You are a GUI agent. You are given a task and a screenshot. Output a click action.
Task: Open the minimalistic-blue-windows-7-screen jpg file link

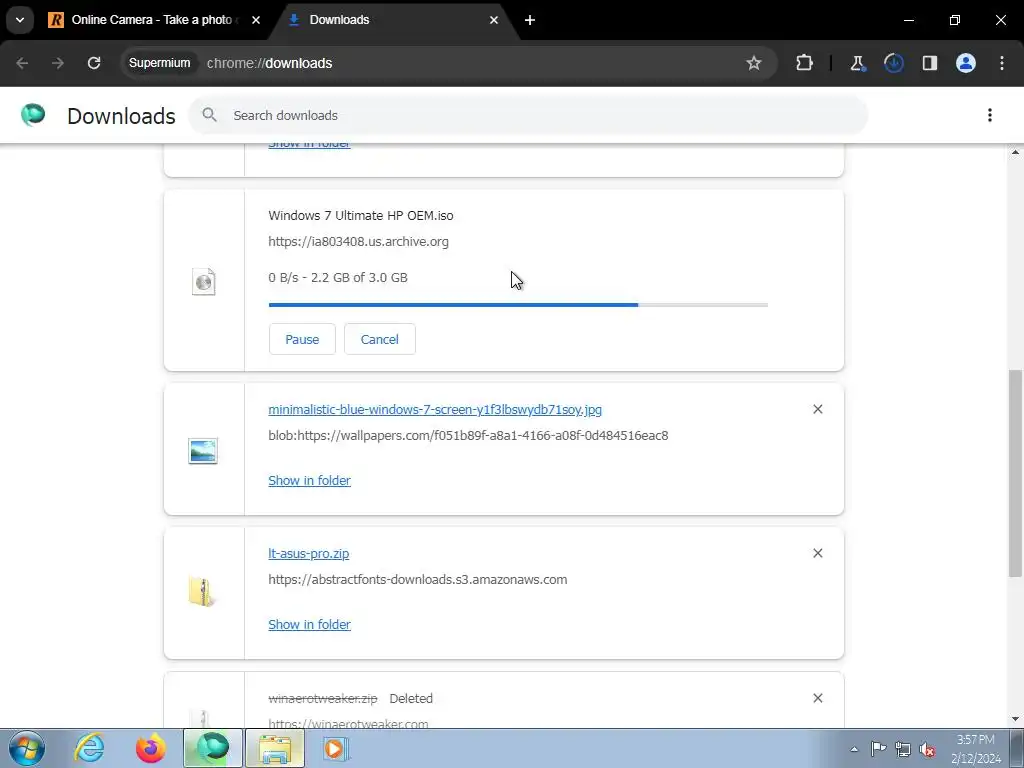(435, 409)
